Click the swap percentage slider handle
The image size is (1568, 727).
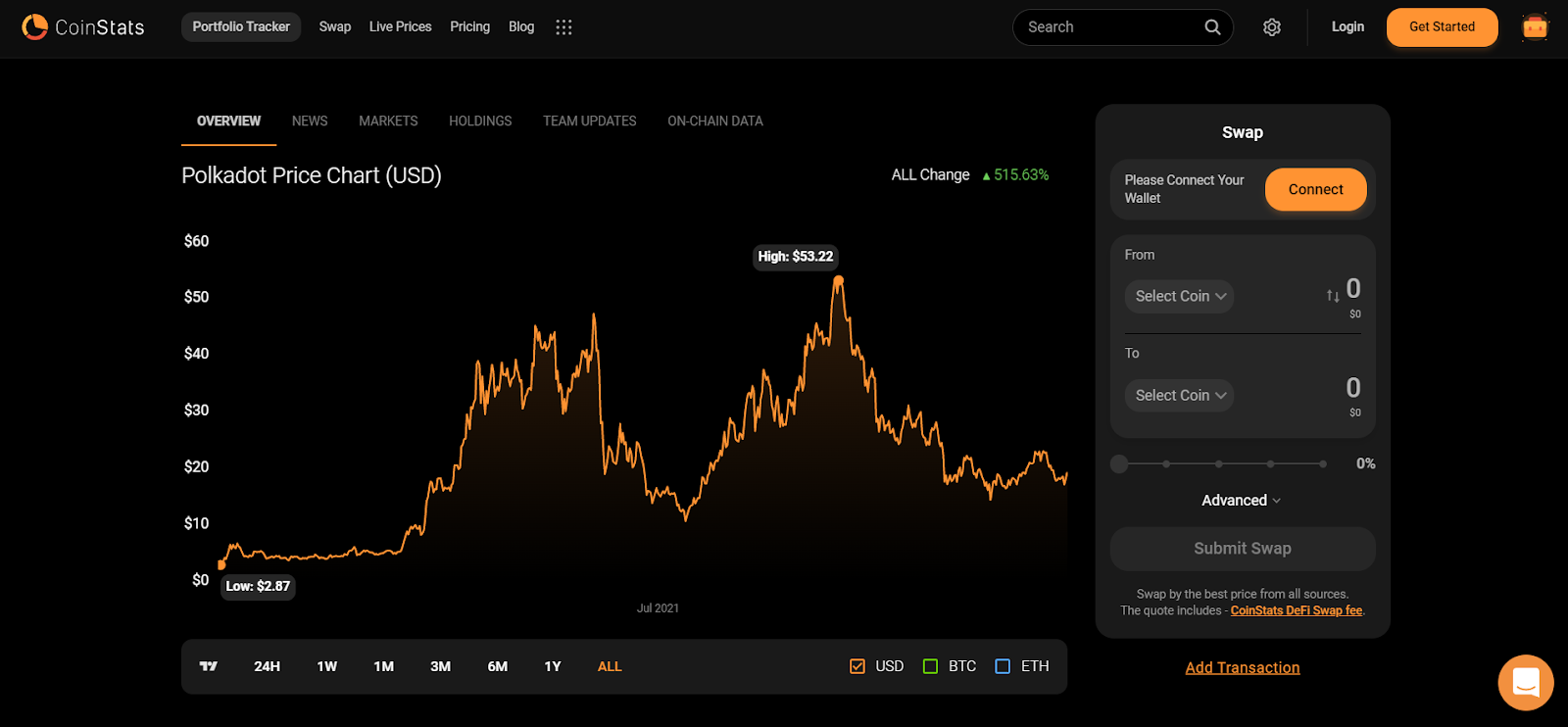[1119, 463]
